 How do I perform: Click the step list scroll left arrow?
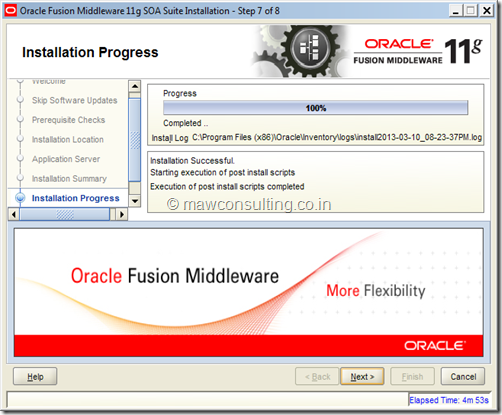click(x=14, y=214)
